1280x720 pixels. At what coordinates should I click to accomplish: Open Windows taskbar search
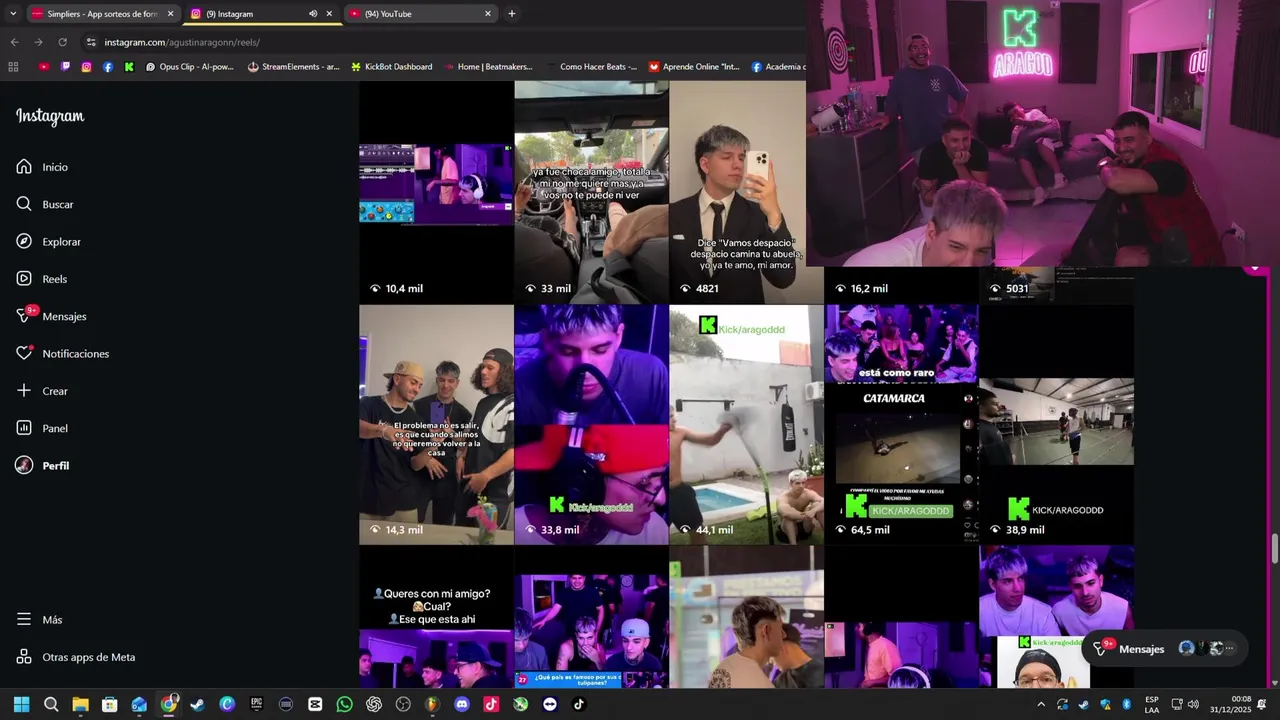pos(51,704)
